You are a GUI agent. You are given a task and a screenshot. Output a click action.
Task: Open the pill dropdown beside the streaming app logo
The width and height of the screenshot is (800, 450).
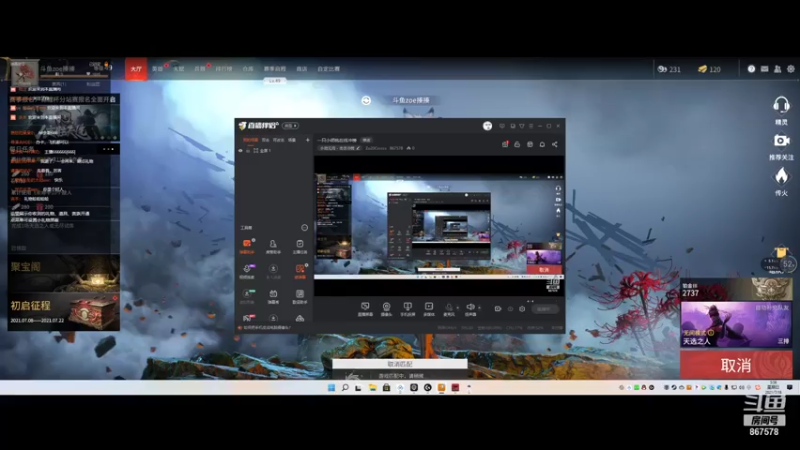click(290, 126)
